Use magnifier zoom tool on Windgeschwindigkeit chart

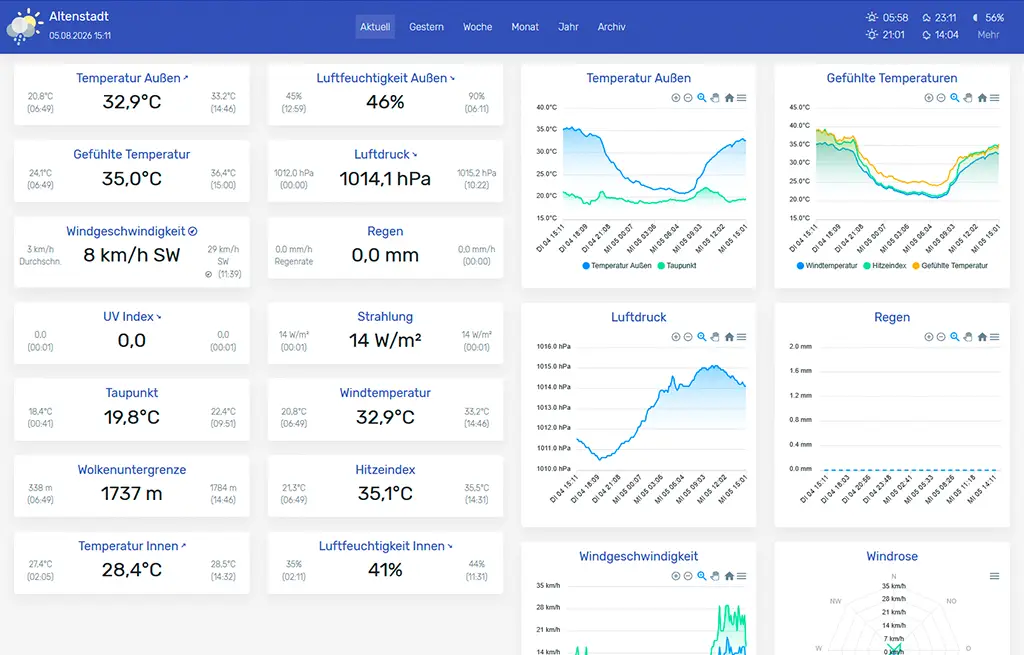pyautogui.click(x=701, y=576)
